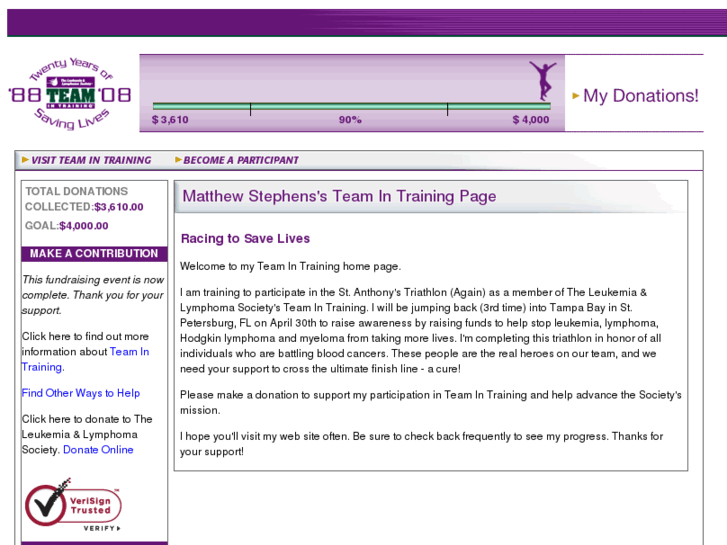727x545 pixels.
Task: Click the Please make a donation paragraph
Action: (x=431, y=403)
